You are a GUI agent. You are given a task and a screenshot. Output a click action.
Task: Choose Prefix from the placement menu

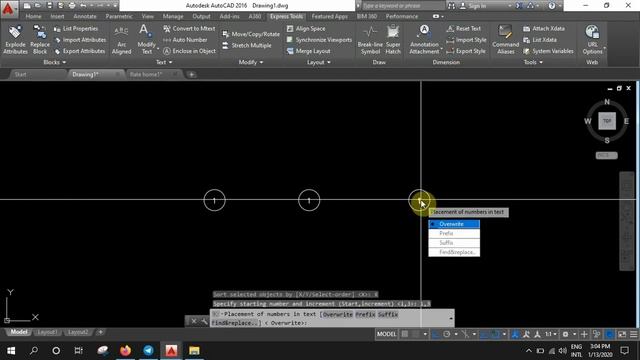[x=454, y=233]
